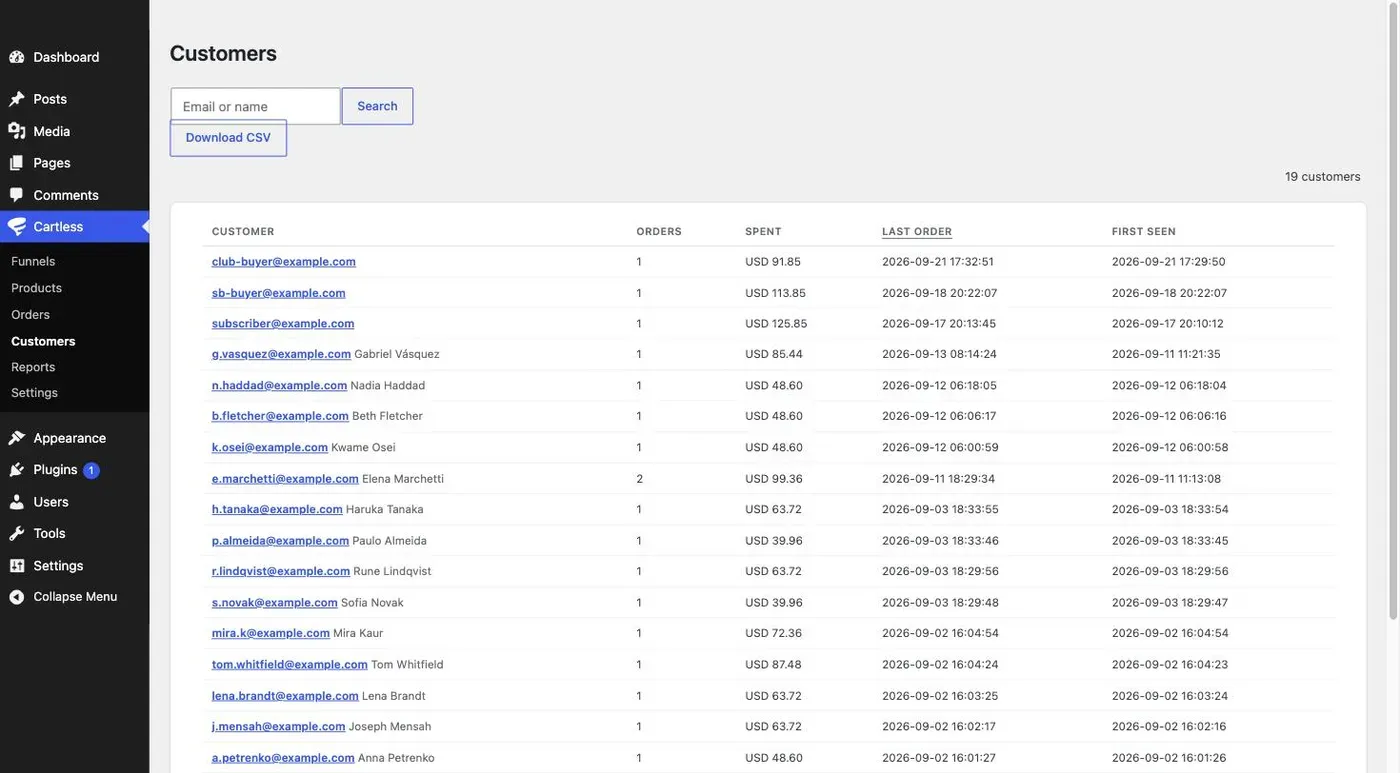Open p.almeida@example.com customer
Screen dimensions: 1400x773
(280, 541)
